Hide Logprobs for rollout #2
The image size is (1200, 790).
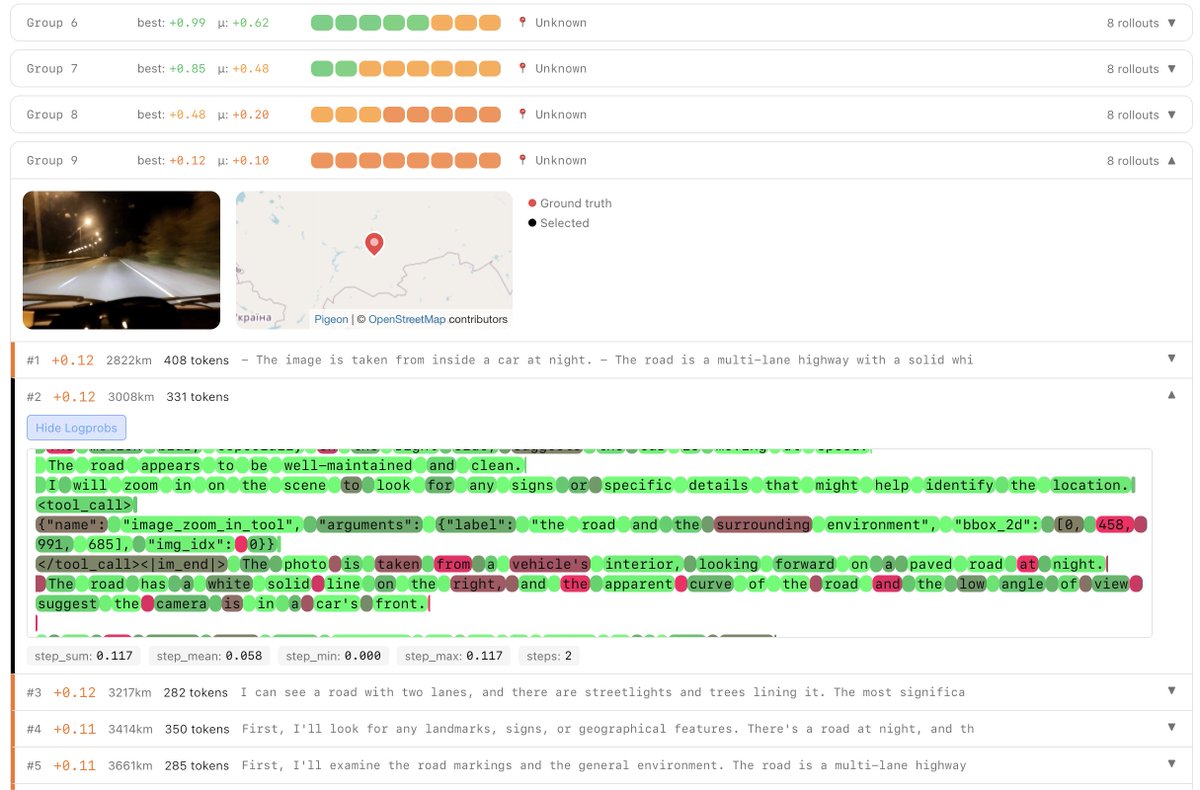pos(76,428)
